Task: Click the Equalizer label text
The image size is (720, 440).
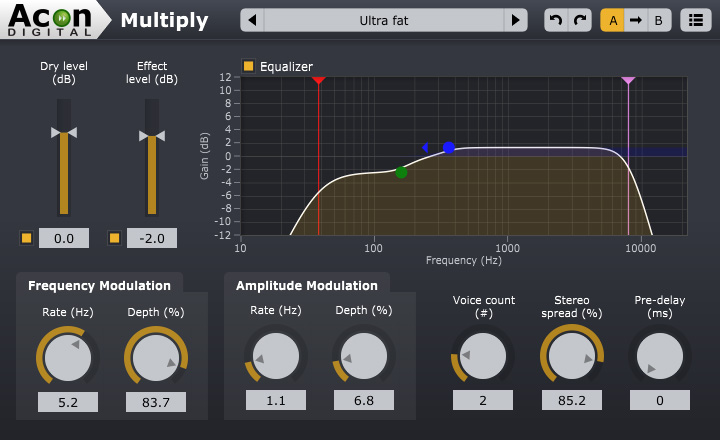Action: point(287,67)
